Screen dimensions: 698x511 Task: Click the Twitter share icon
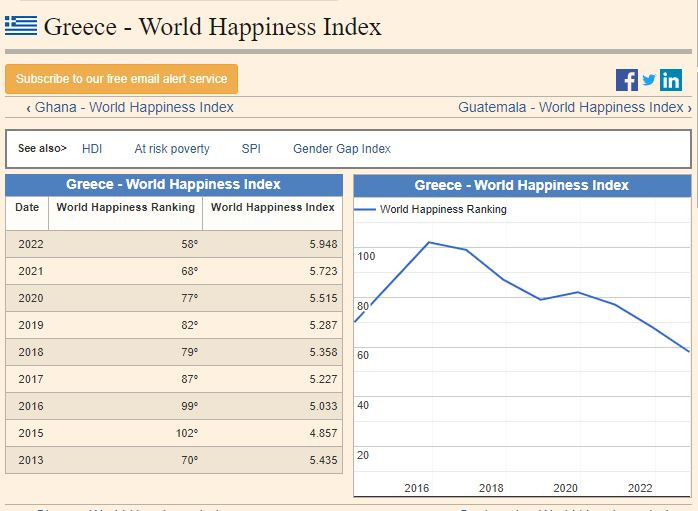649,80
